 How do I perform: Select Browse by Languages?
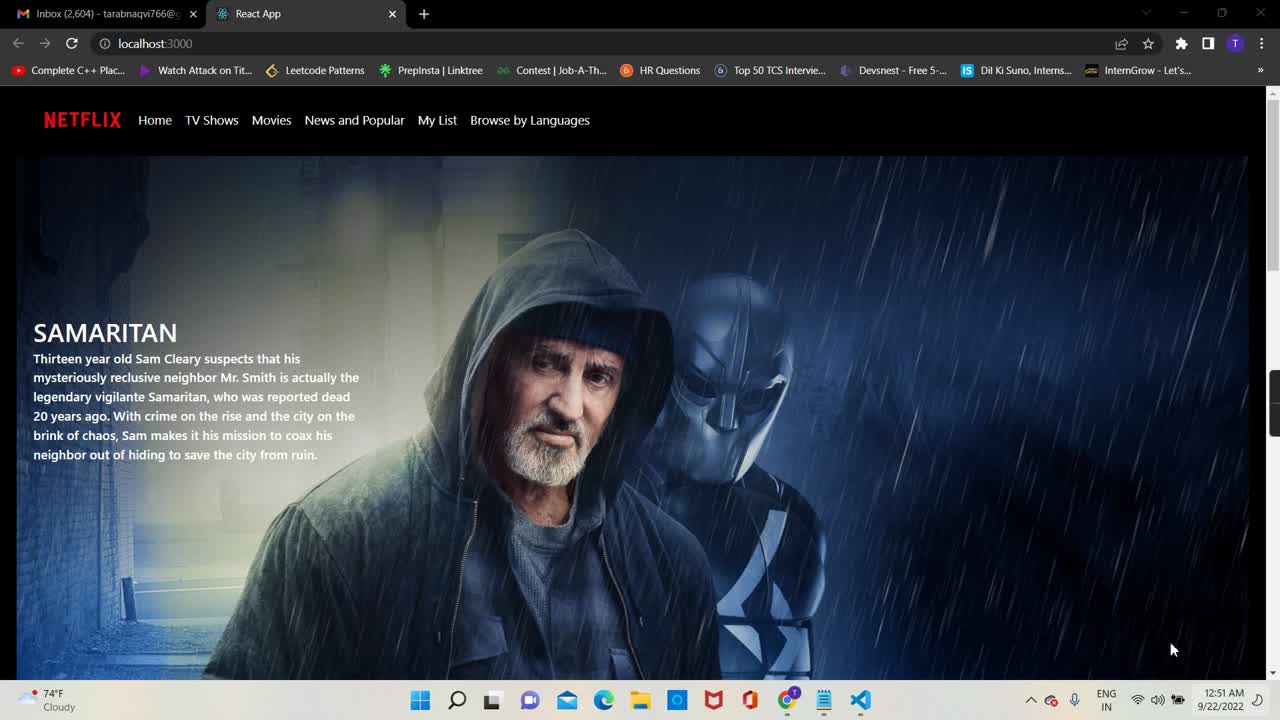[530, 120]
